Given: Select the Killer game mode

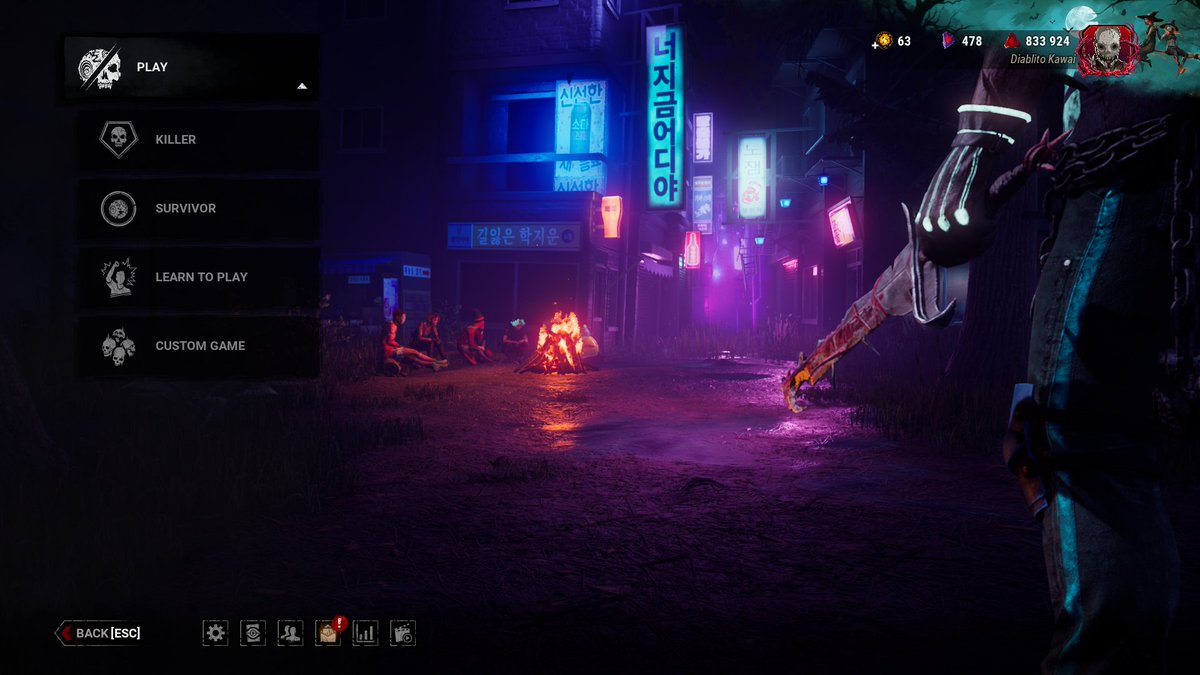Looking at the screenshot, I should pos(200,140).
